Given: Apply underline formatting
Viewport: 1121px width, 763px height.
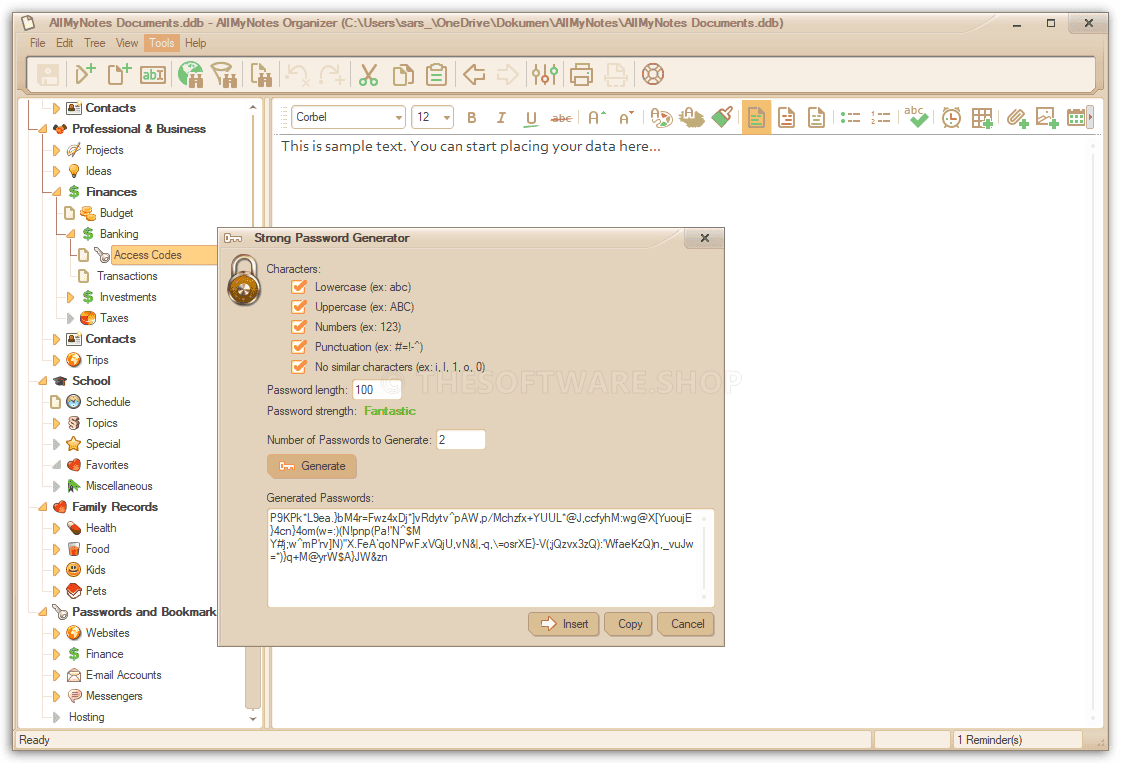Looking at the screenshot, I should (531, 118).
